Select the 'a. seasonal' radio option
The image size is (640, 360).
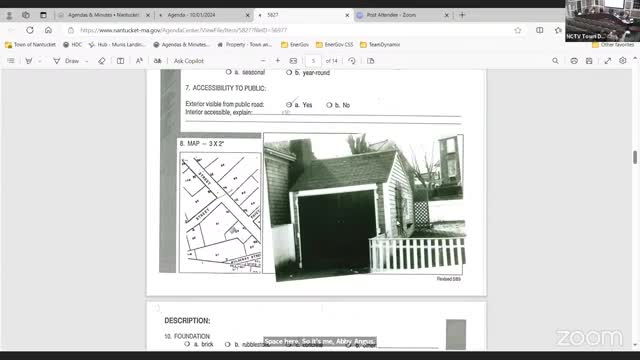pos(229,72)
